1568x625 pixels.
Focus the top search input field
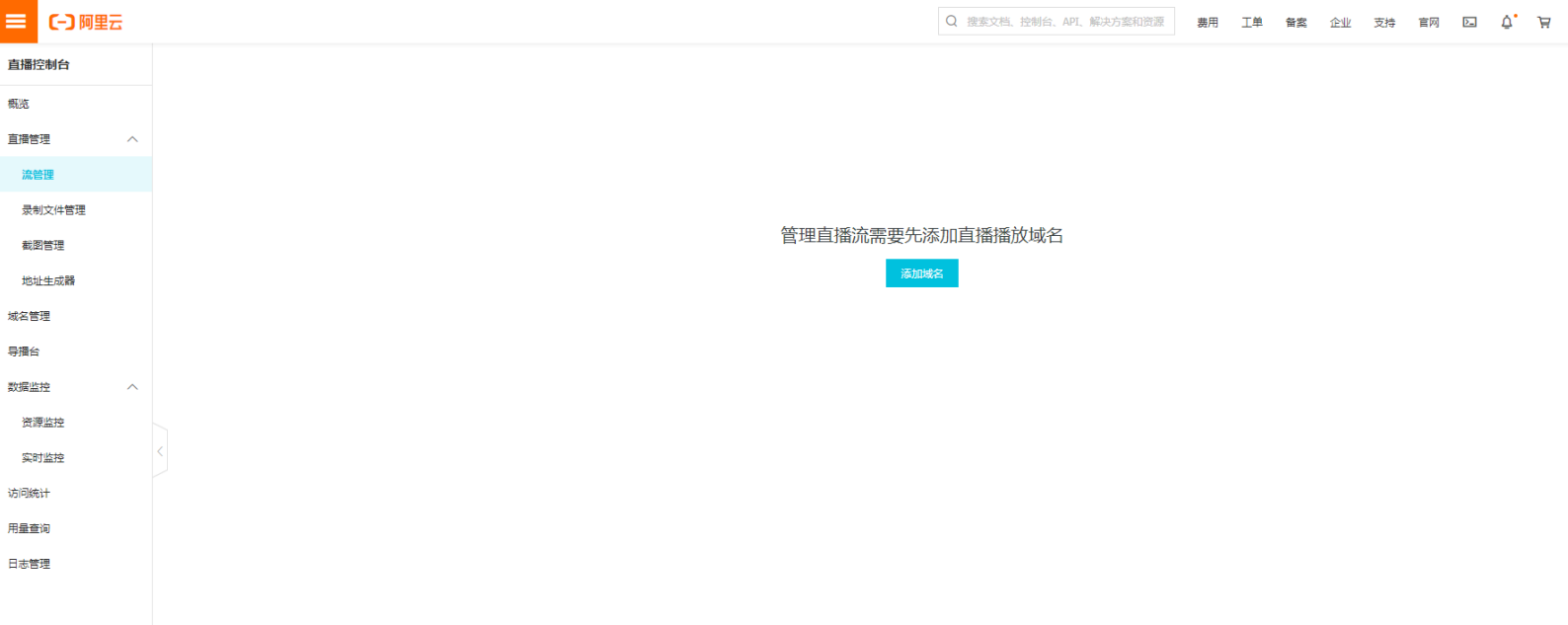pyautogui.click(x=1064, y=21)
